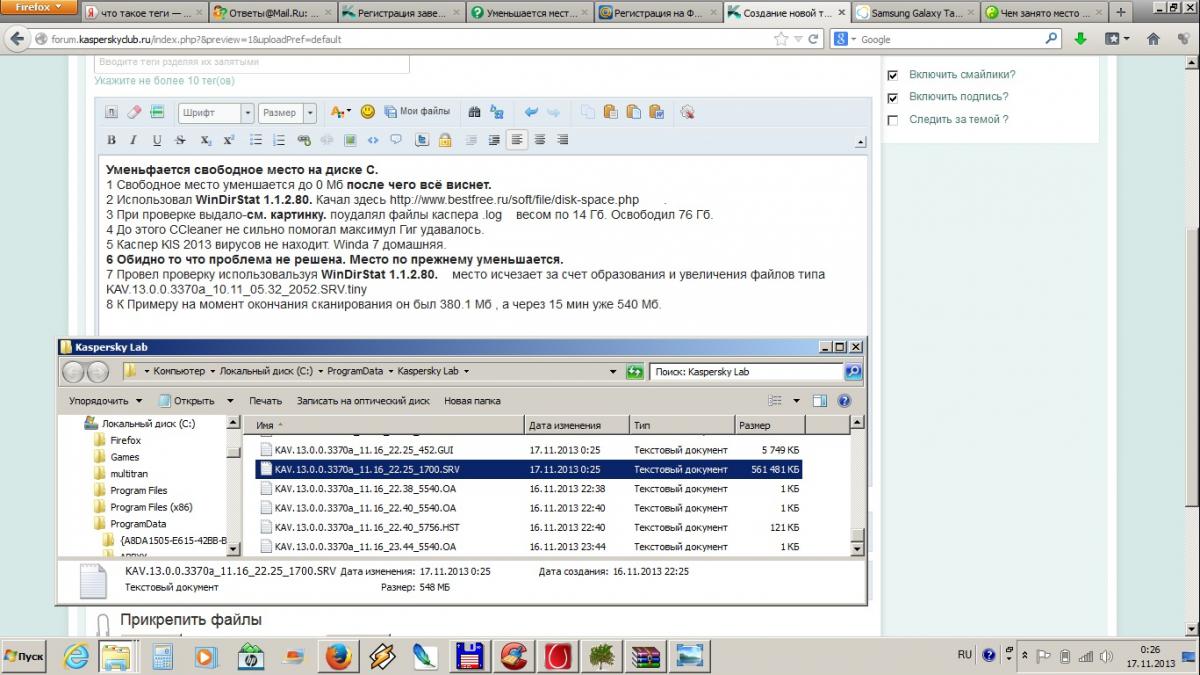Click the Explorer file list vertical scrollbar

[x=856, y=487]
